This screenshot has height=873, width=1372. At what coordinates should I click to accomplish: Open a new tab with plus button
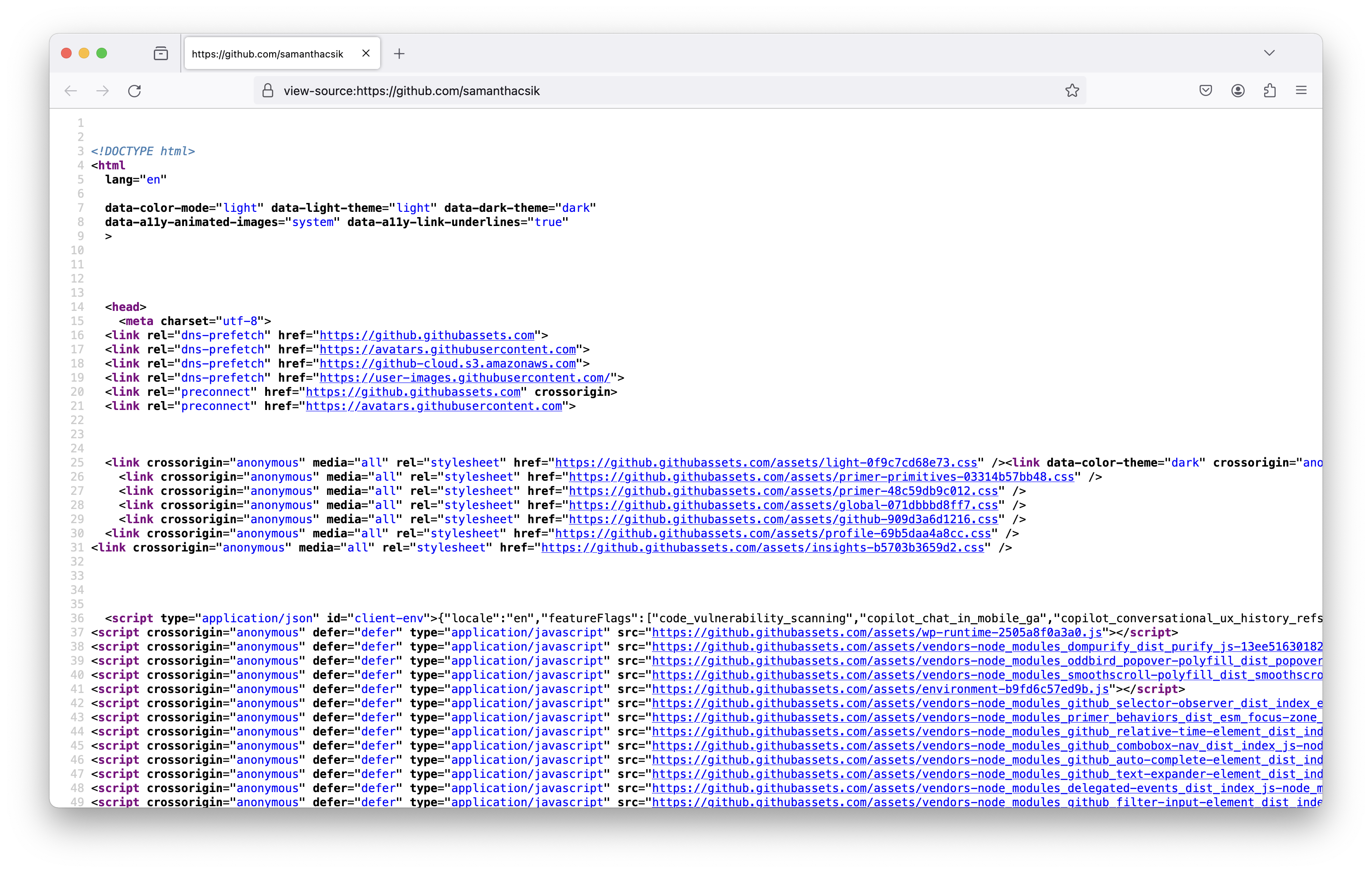pos(400,54)
